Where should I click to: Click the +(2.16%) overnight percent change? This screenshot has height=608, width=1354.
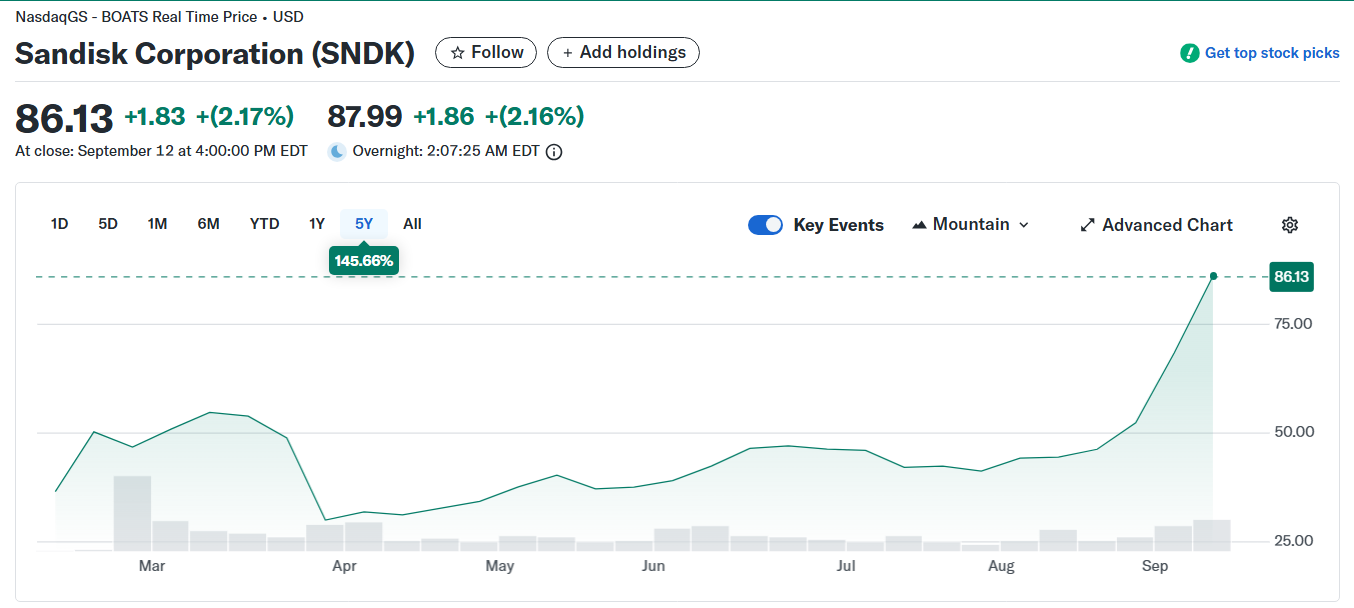pyautogui.click(x=534, y=117)
